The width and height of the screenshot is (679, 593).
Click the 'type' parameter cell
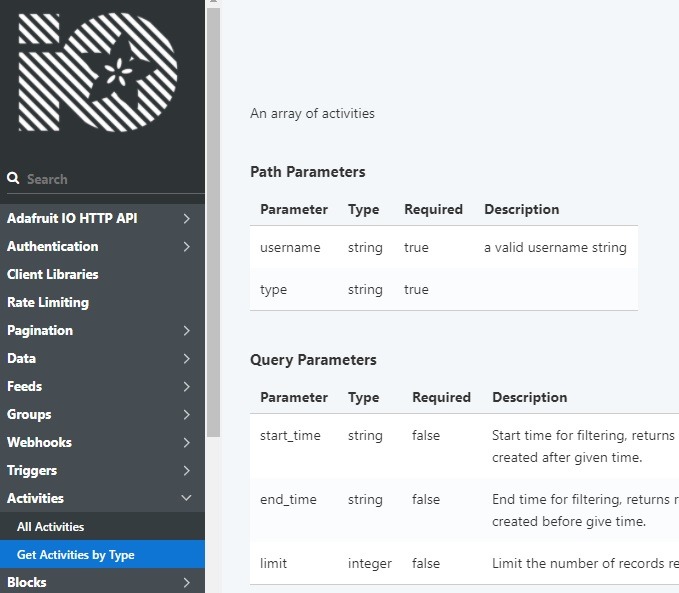click(274, 290)
